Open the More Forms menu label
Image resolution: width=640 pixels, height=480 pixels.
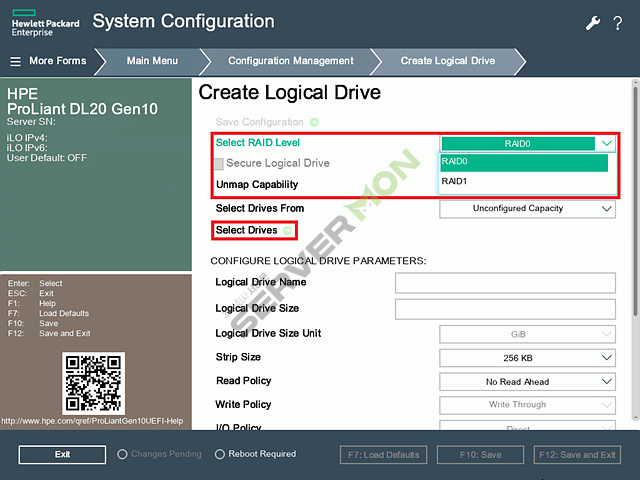[x=58, y=61]
